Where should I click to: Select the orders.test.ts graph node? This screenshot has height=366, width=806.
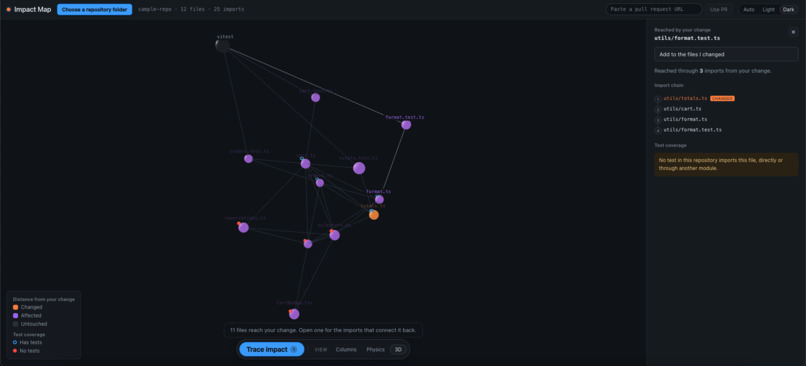(248, 159)
